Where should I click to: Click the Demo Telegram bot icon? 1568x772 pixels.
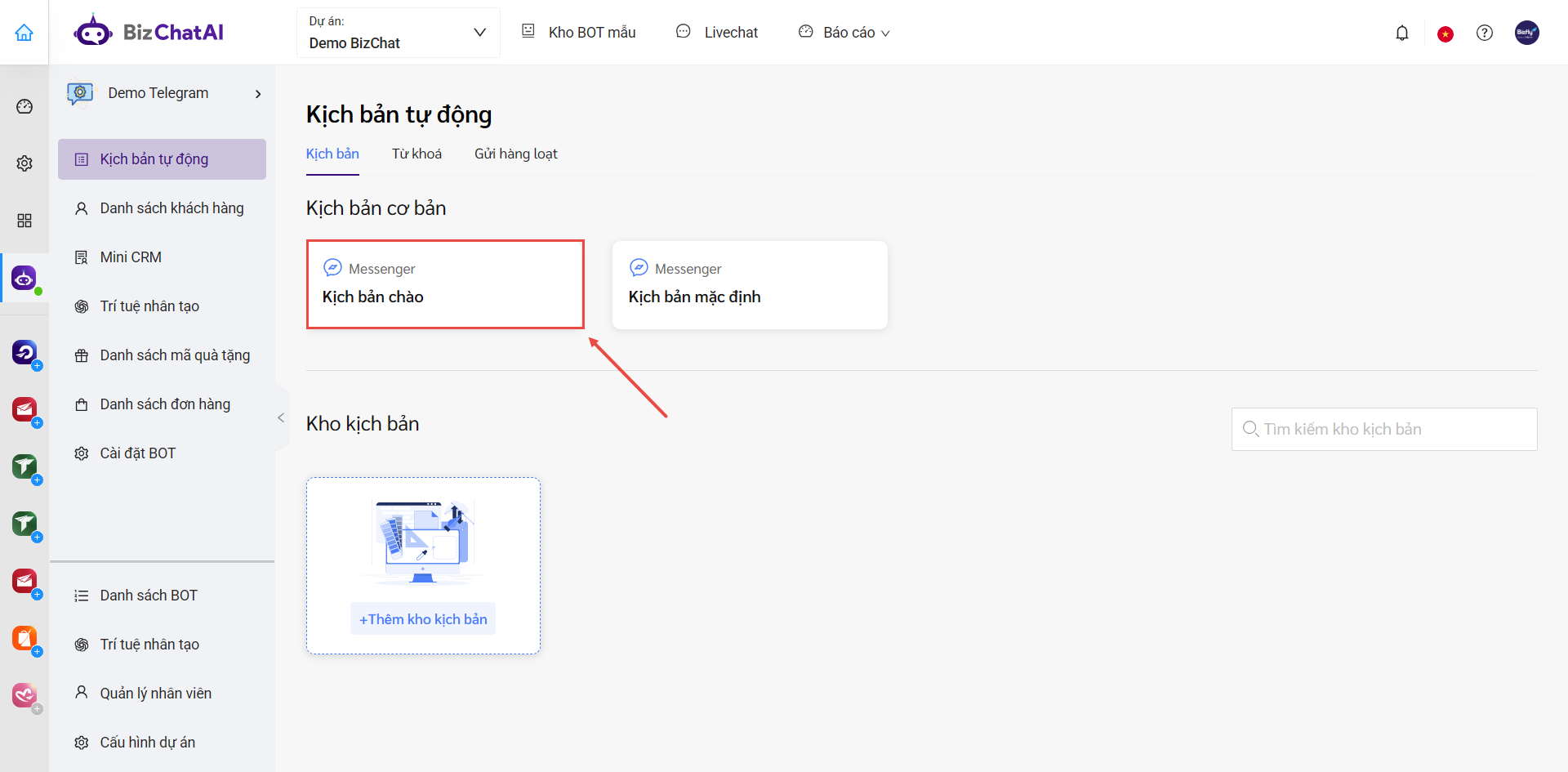(x=80, y=93)
